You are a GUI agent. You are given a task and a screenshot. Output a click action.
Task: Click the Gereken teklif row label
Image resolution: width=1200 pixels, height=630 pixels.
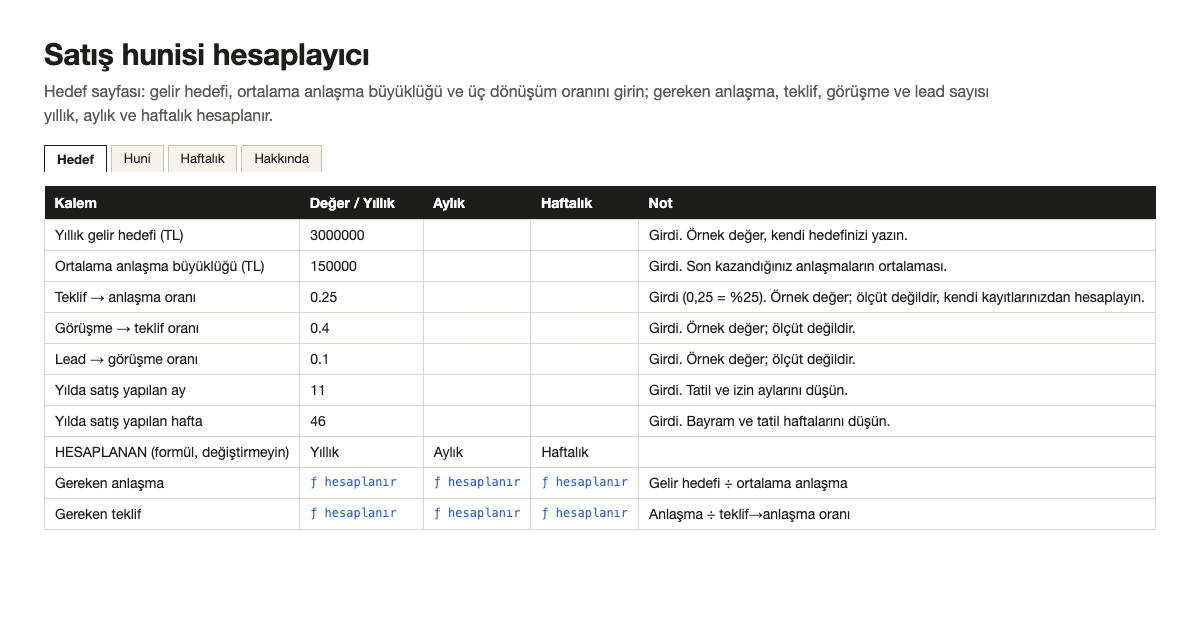tap(100, 514)
